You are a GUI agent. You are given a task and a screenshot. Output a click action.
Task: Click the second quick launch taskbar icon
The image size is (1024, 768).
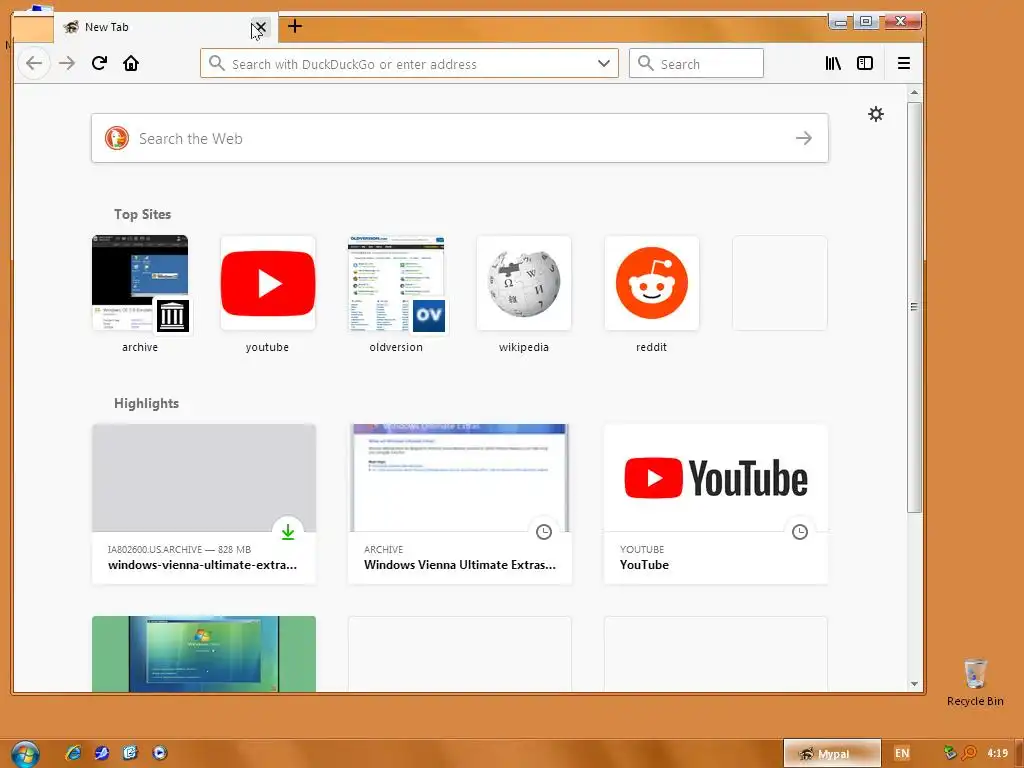pyautogui.click(x=101, y=752)
